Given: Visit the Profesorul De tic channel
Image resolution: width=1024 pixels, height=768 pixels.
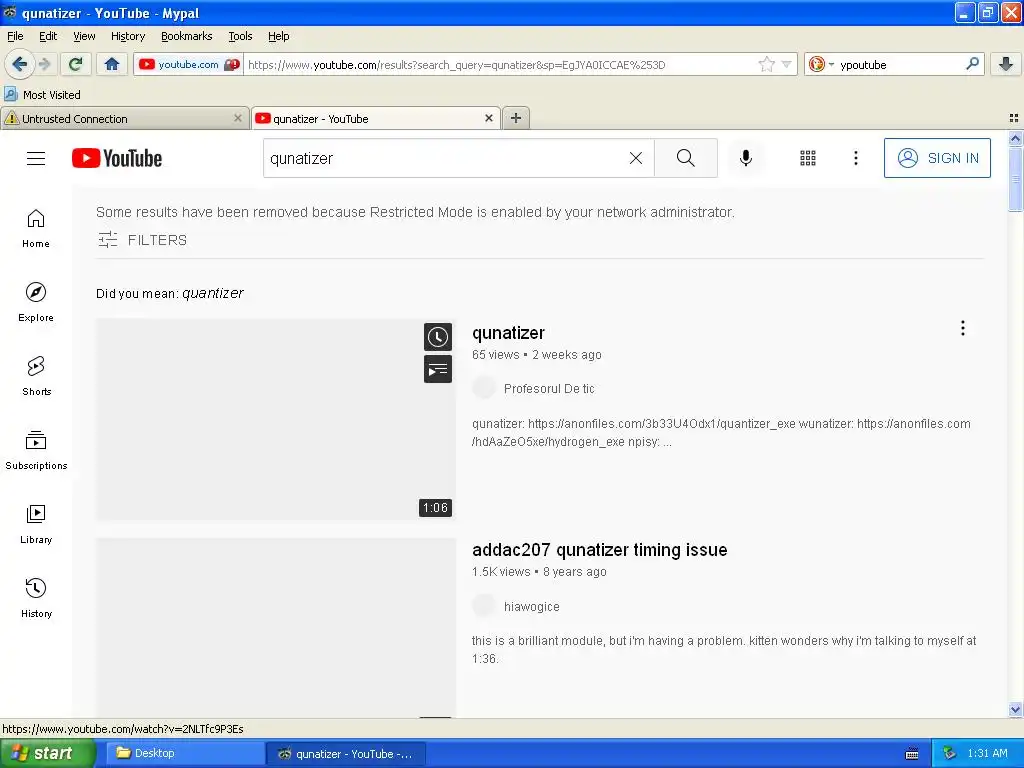Looking at the screenshot, I should pos(549,389).
